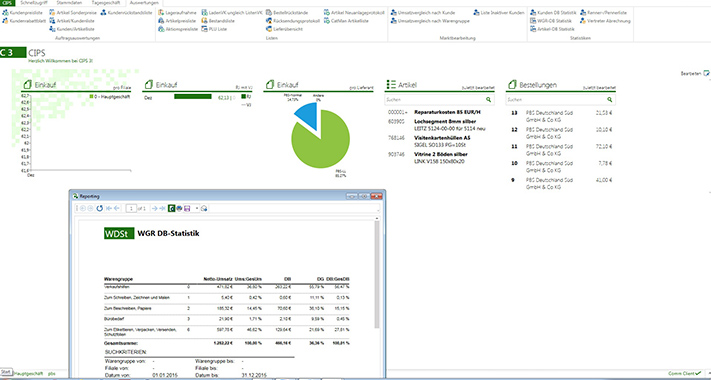Switch to the CIPS tab
Viewport: 711px width, 380px height.
tap(7, 3)
